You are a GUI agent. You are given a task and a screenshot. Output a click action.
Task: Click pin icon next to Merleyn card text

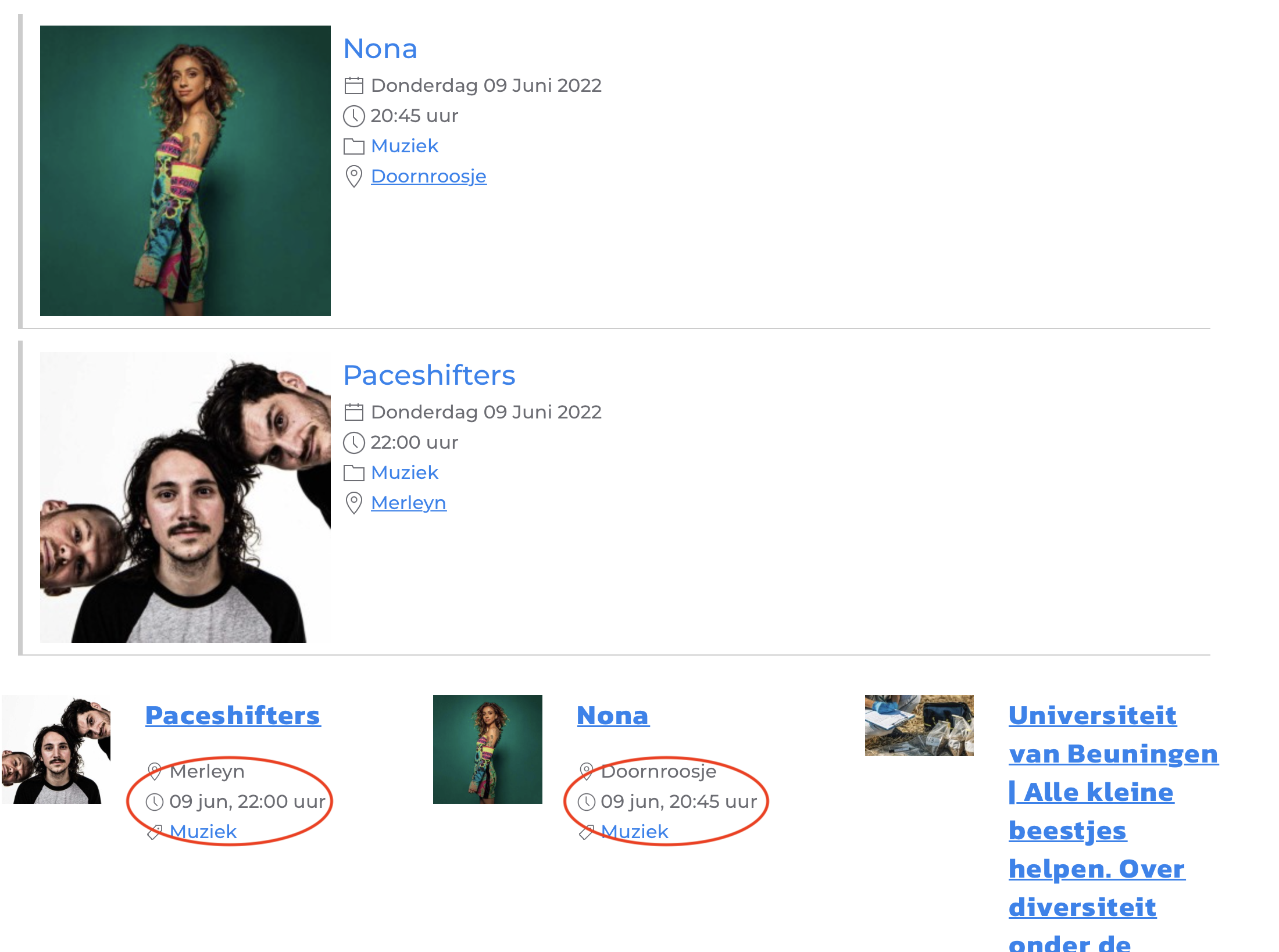click(x=154, y=772)
